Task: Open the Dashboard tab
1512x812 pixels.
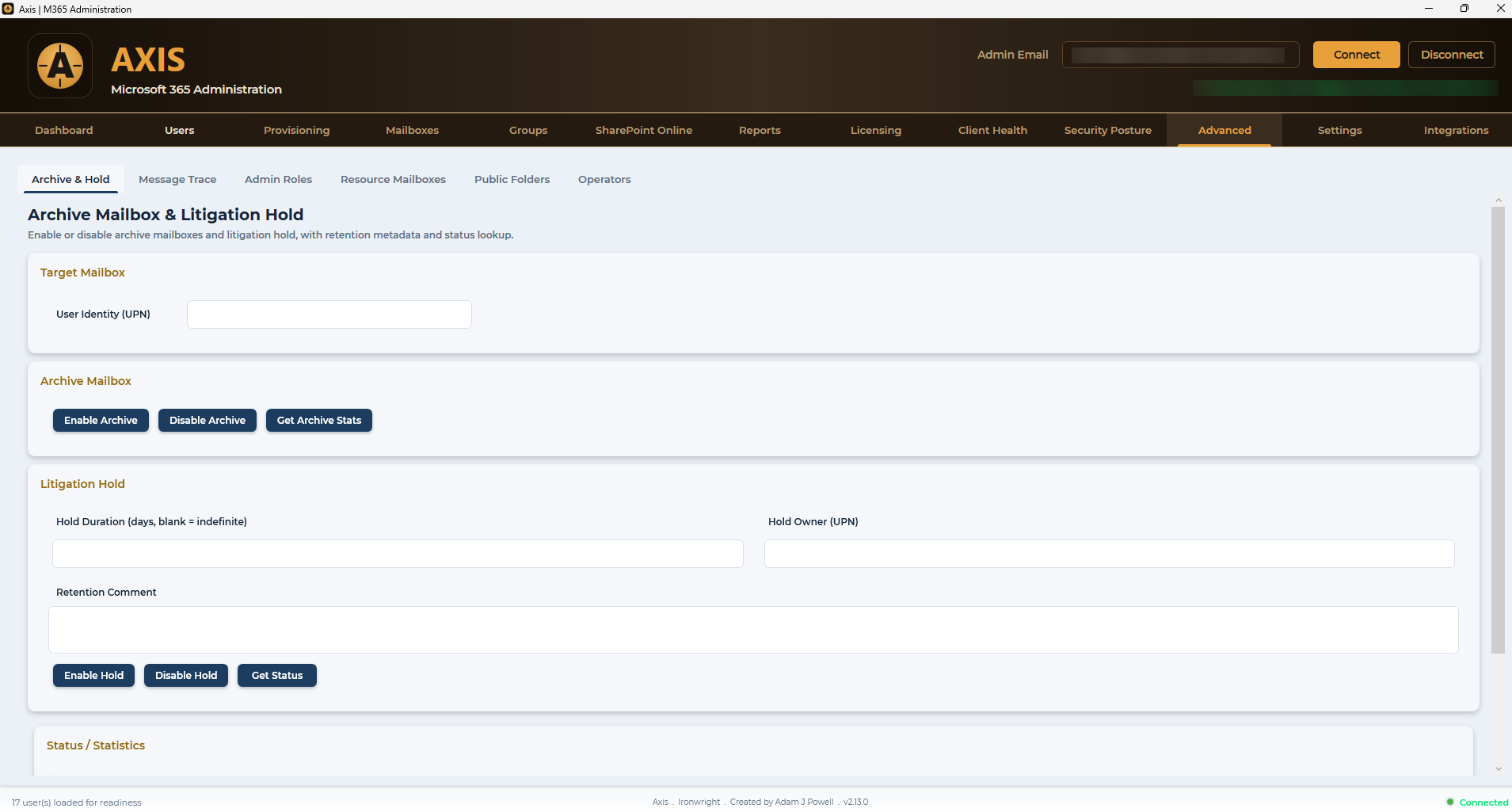Action: [x=64, y=130]
